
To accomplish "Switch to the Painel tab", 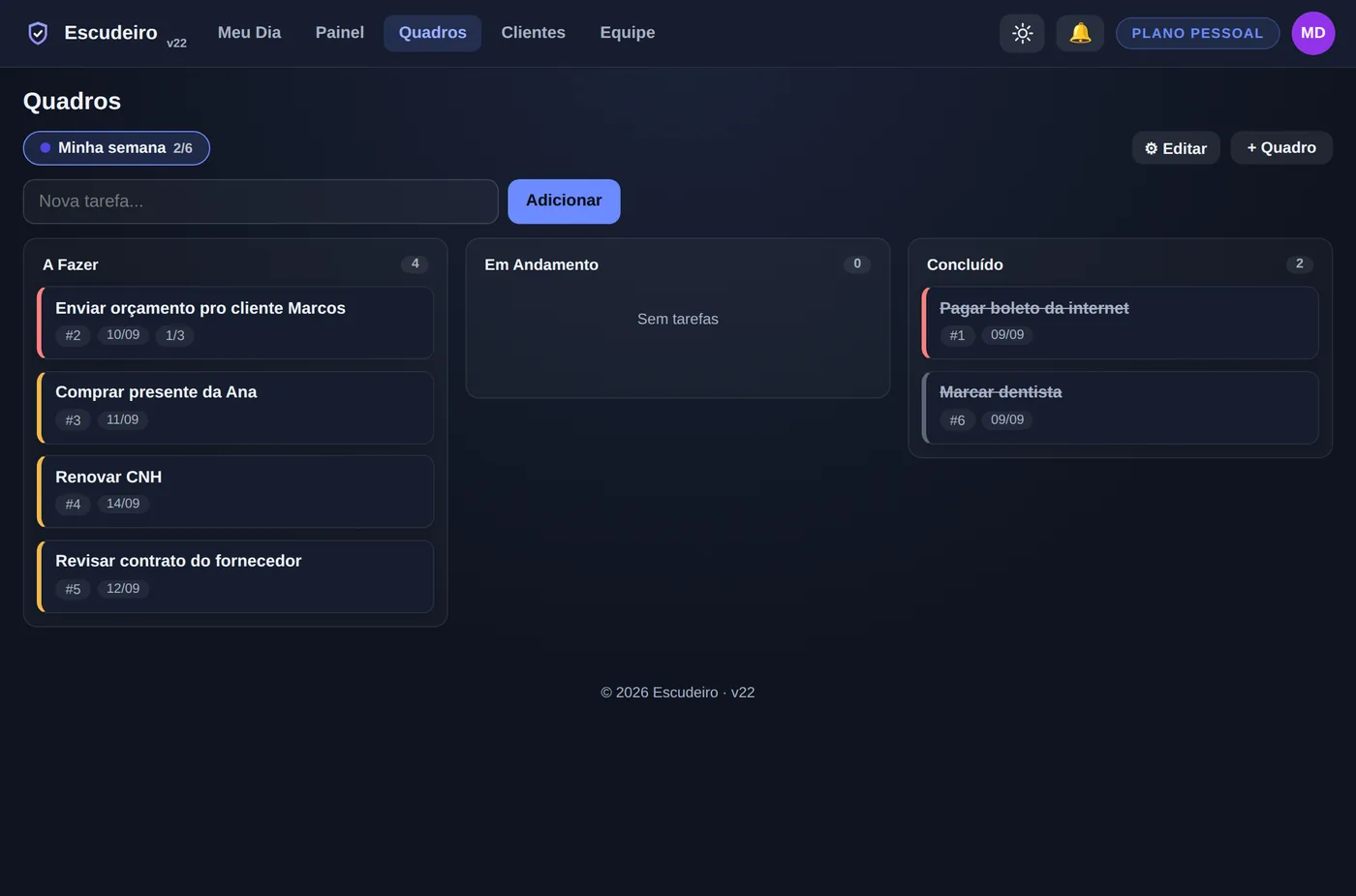I will (340, 33).
